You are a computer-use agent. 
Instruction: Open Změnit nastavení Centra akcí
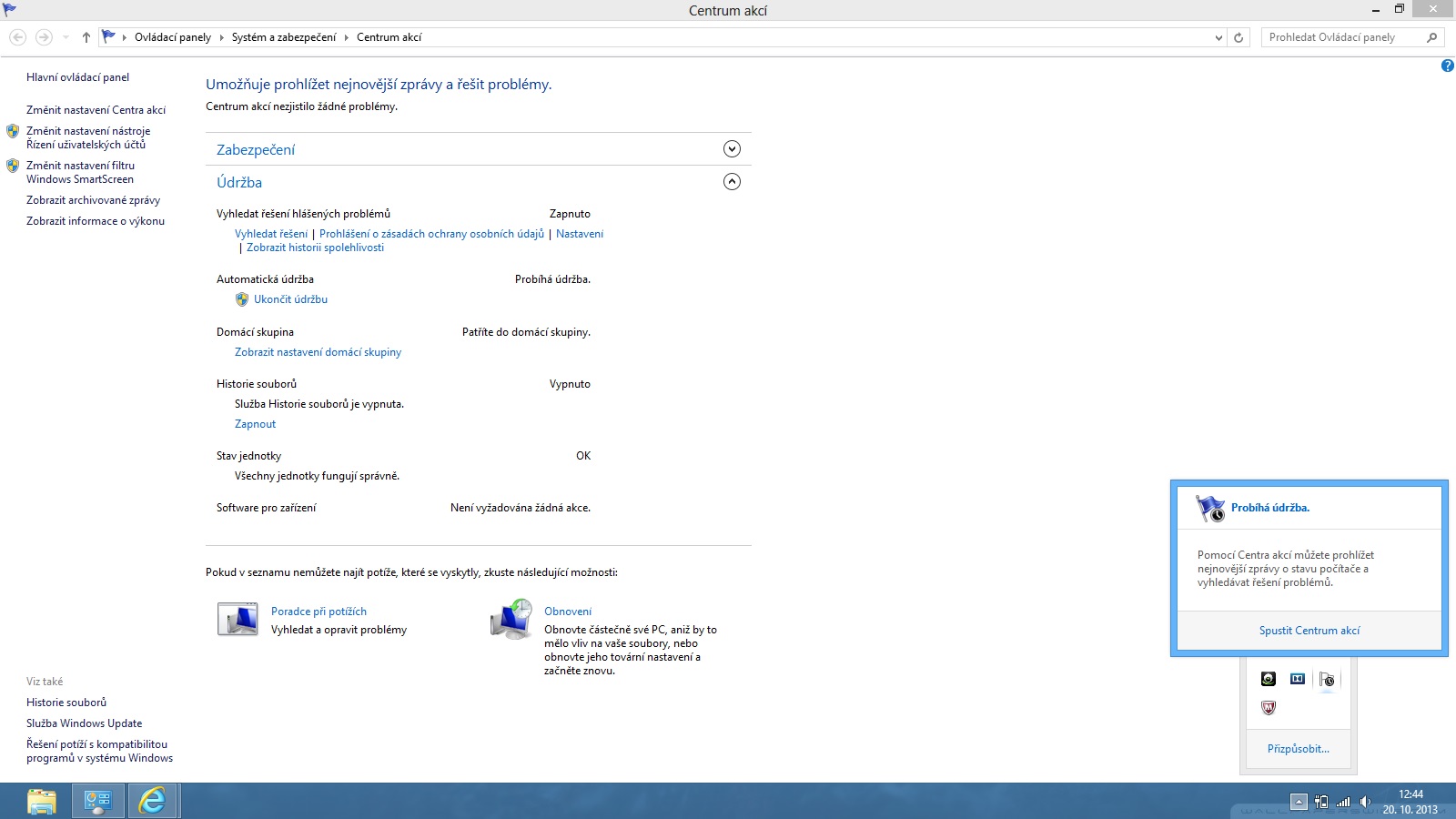[x=96, y=110]
